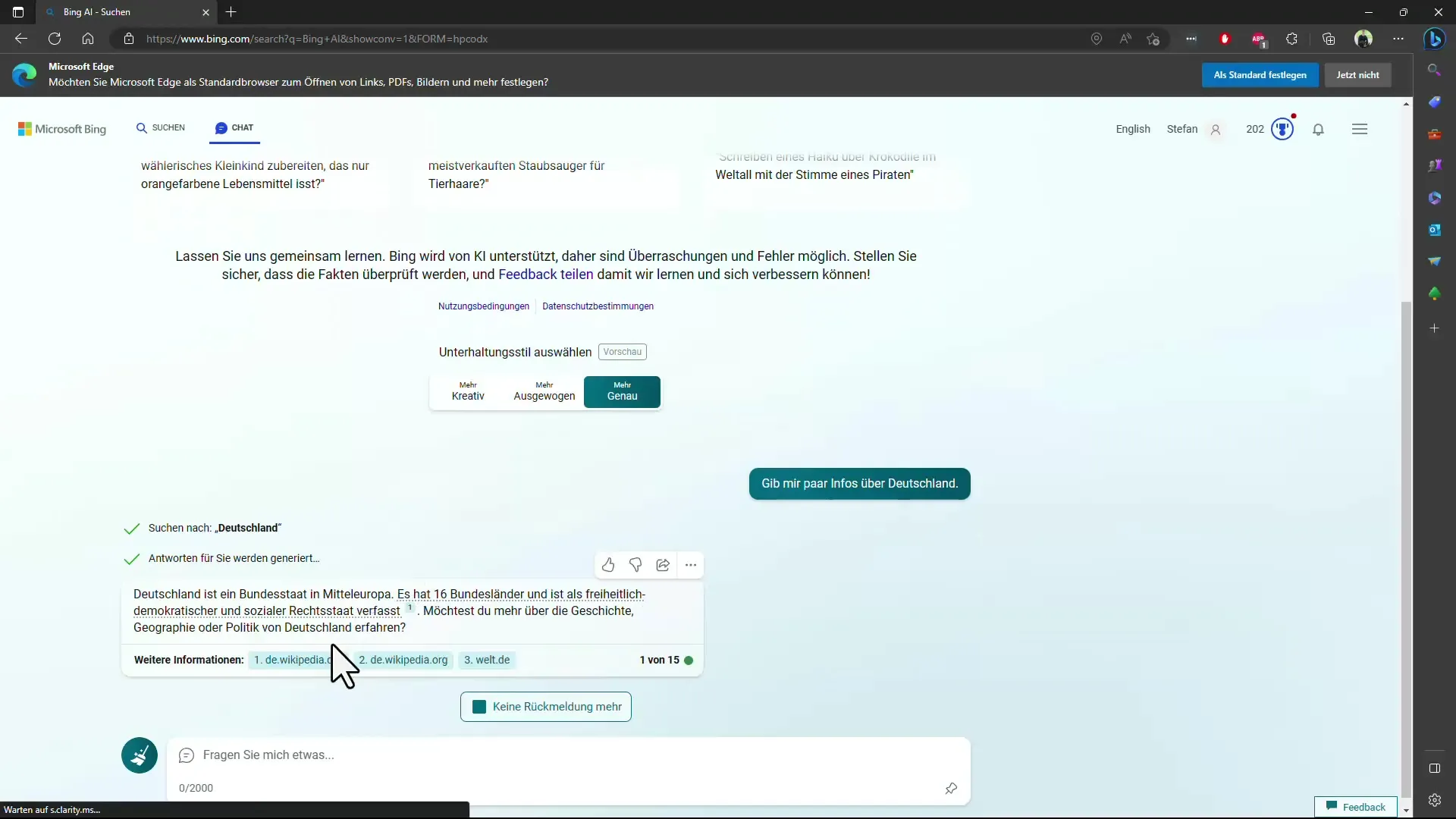The height and width of the screenshot is (819, 1456).
Task: Start a new topic with broom button
Action: click(x=140, y=755)
